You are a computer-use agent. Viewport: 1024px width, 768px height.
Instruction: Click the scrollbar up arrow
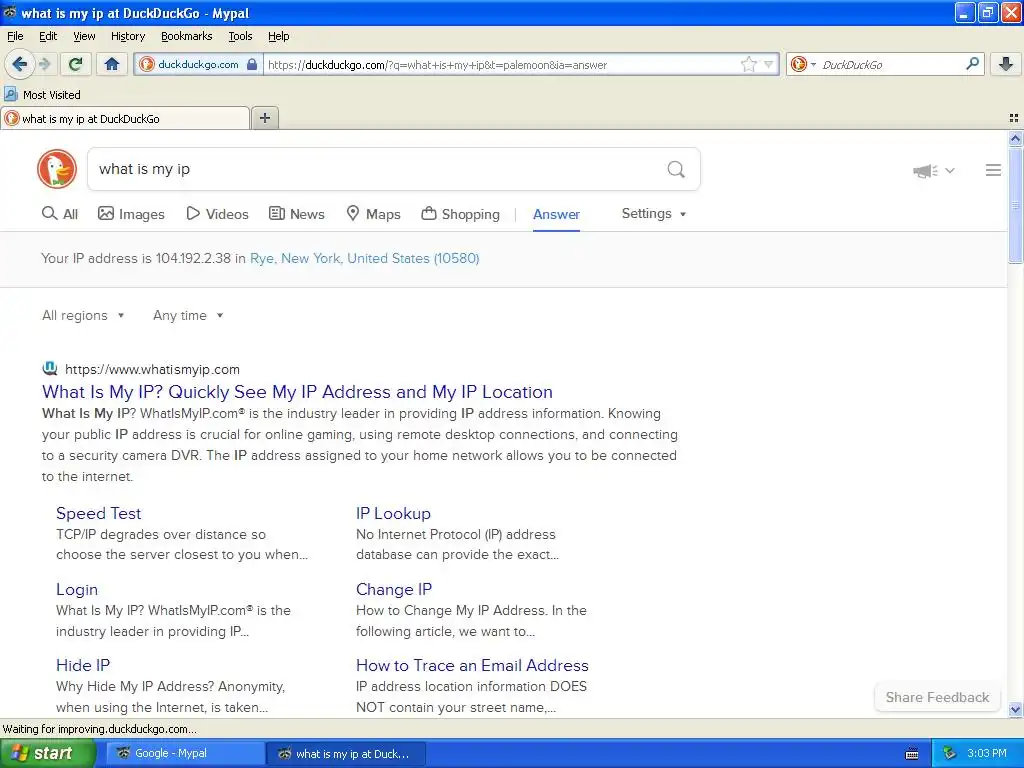point(1015,138)
